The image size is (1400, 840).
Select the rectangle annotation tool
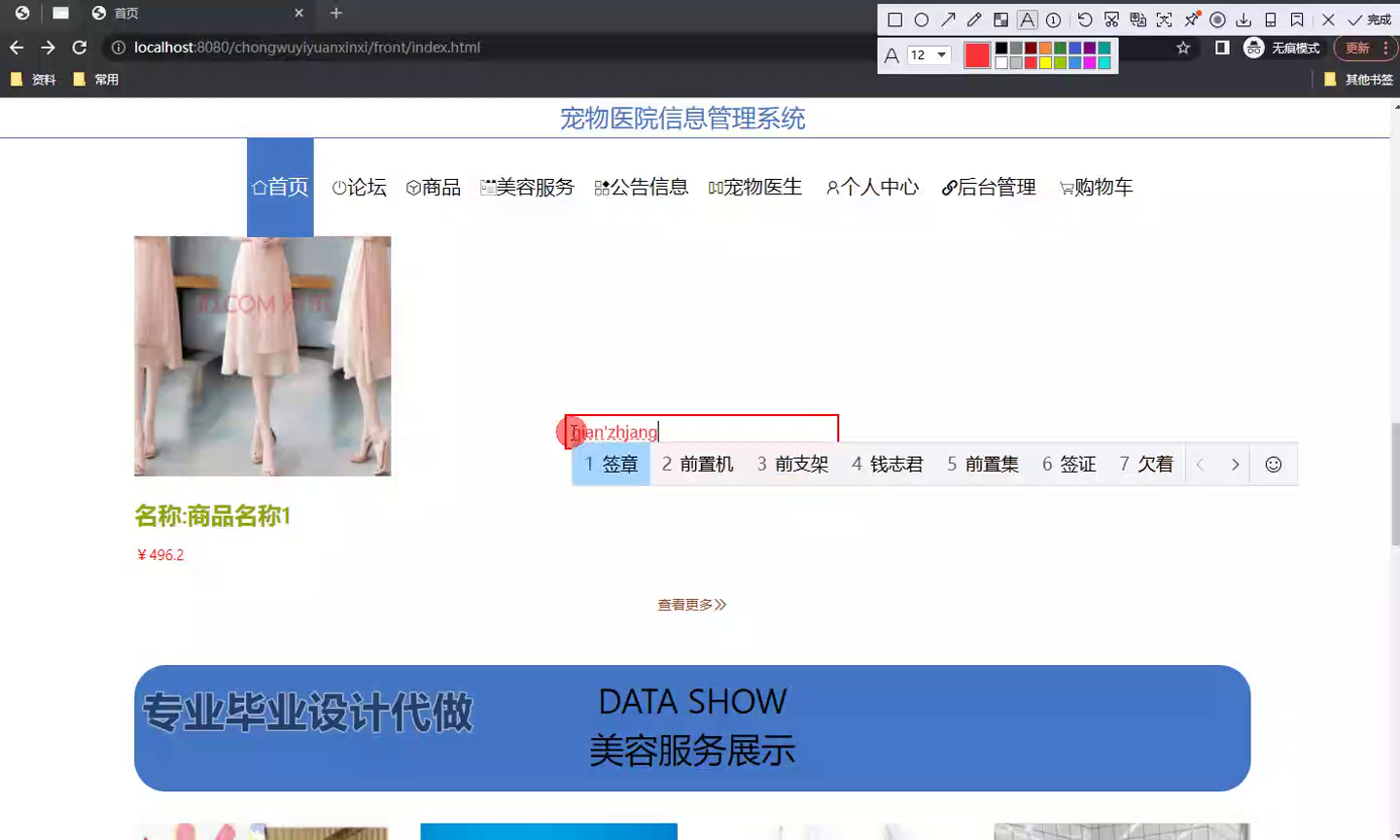click(x=895, y=19)
